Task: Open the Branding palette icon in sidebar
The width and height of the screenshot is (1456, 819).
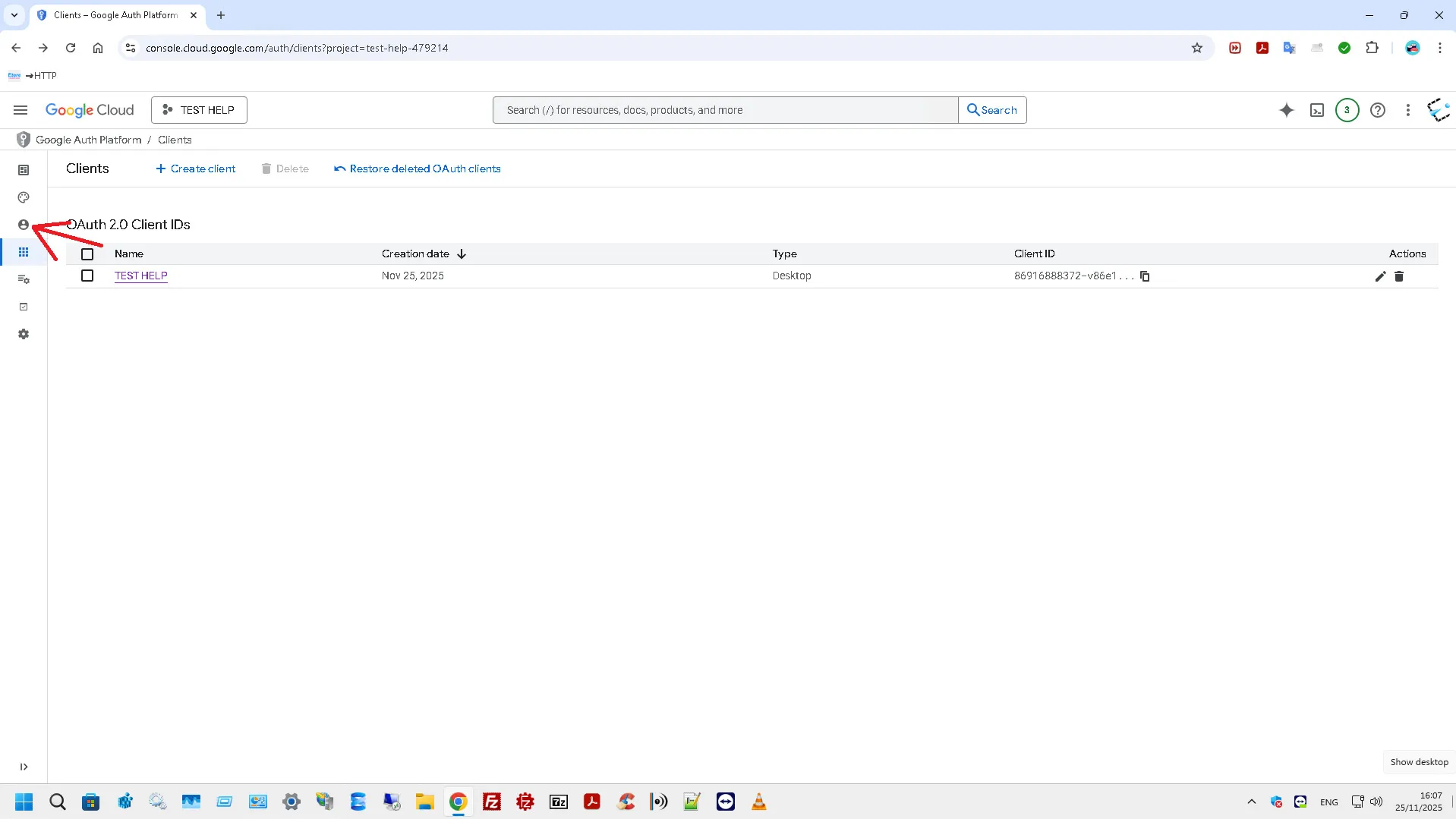Action: [x=24, y=197]
